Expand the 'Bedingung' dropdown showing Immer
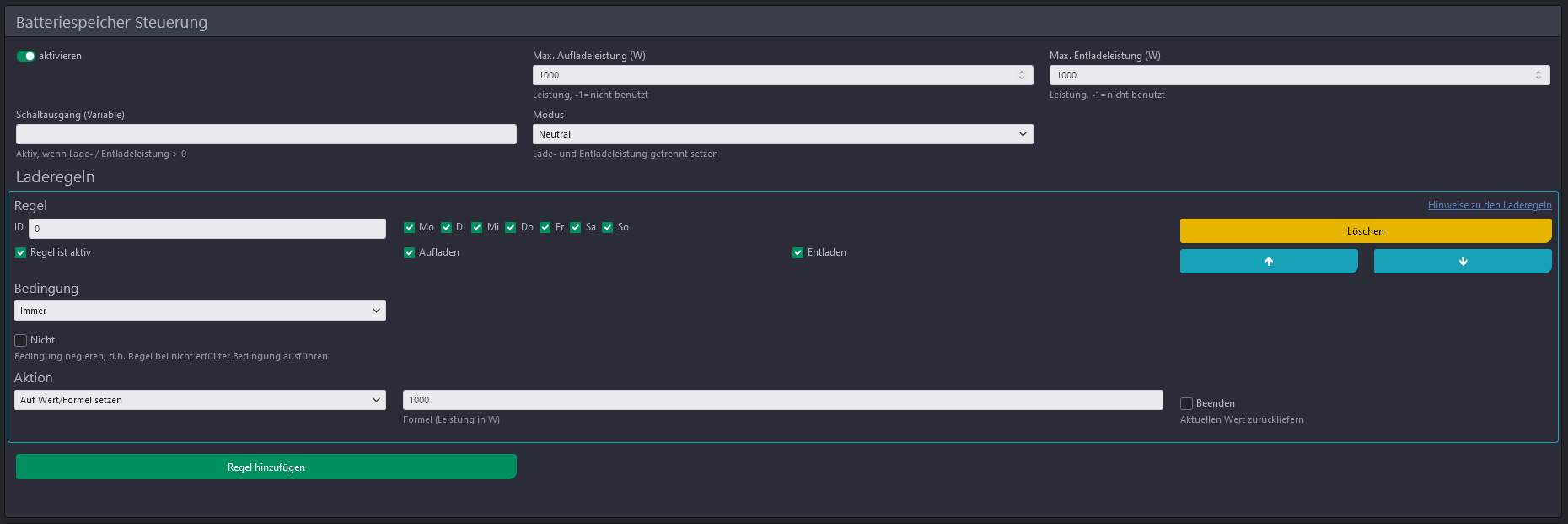 [200, 311]
